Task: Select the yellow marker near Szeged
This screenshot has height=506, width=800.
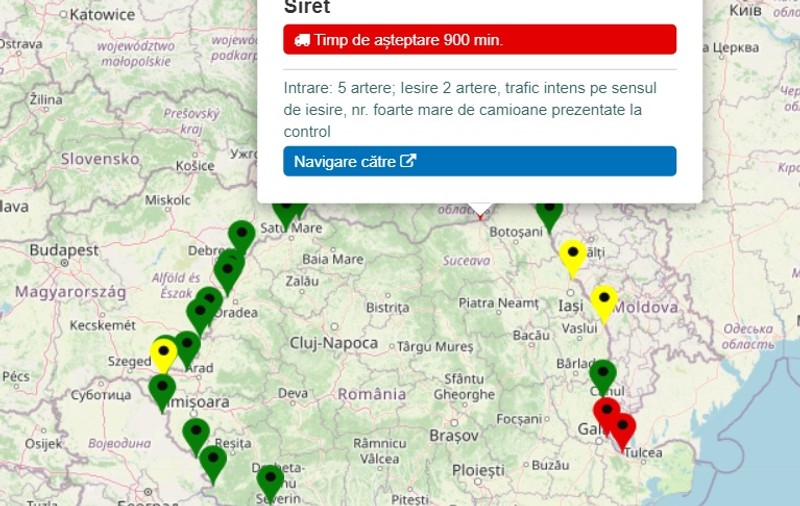Action: pyautogui.click(x=163, y=355)
